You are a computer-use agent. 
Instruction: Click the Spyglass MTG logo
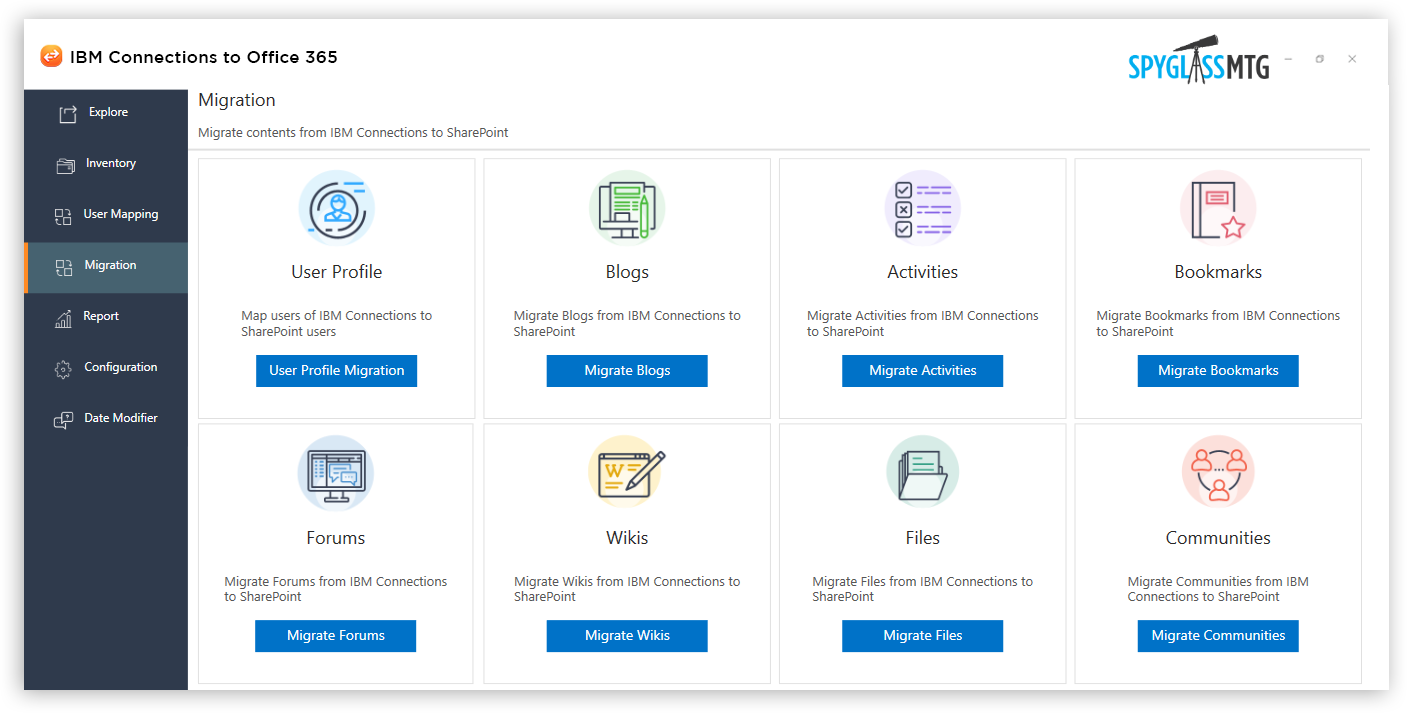click(x=1199, y=61)
